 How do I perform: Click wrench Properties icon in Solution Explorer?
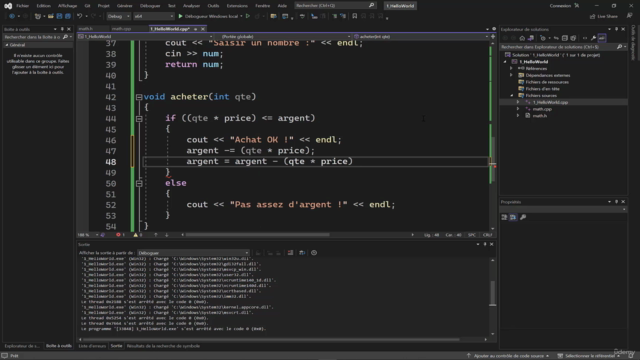coord(593,38)
